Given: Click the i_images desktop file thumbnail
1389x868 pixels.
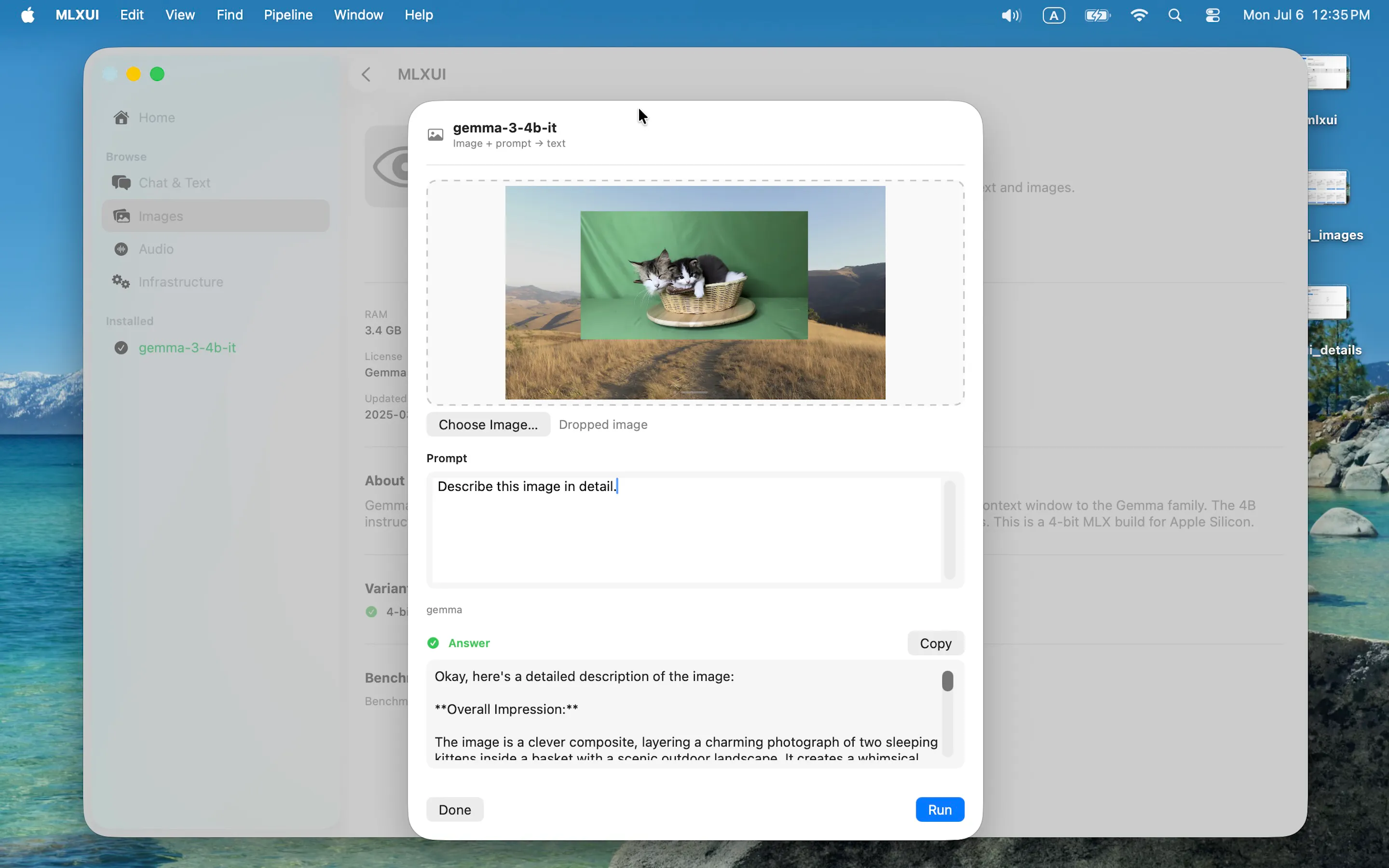Looking at the screenshot, I should point(1328,187).
